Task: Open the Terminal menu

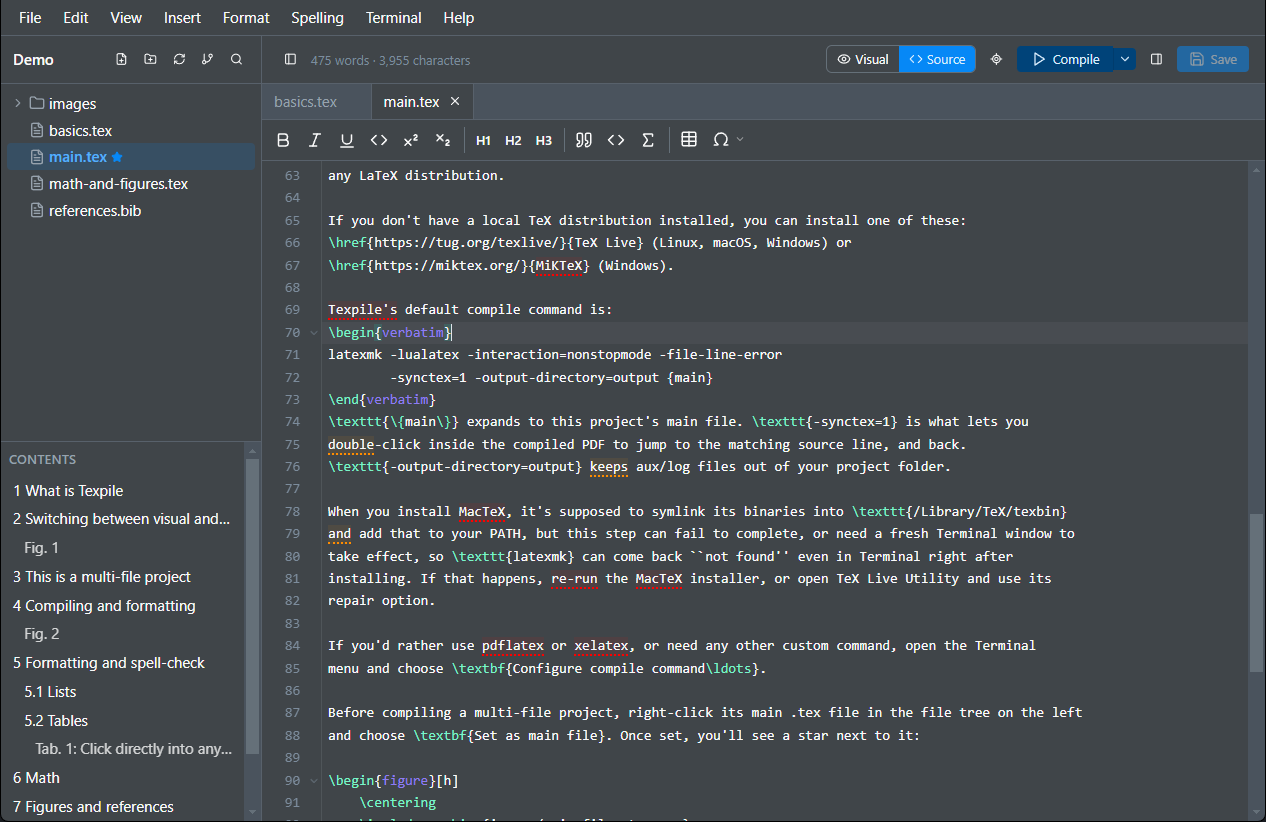Action: 394,18
